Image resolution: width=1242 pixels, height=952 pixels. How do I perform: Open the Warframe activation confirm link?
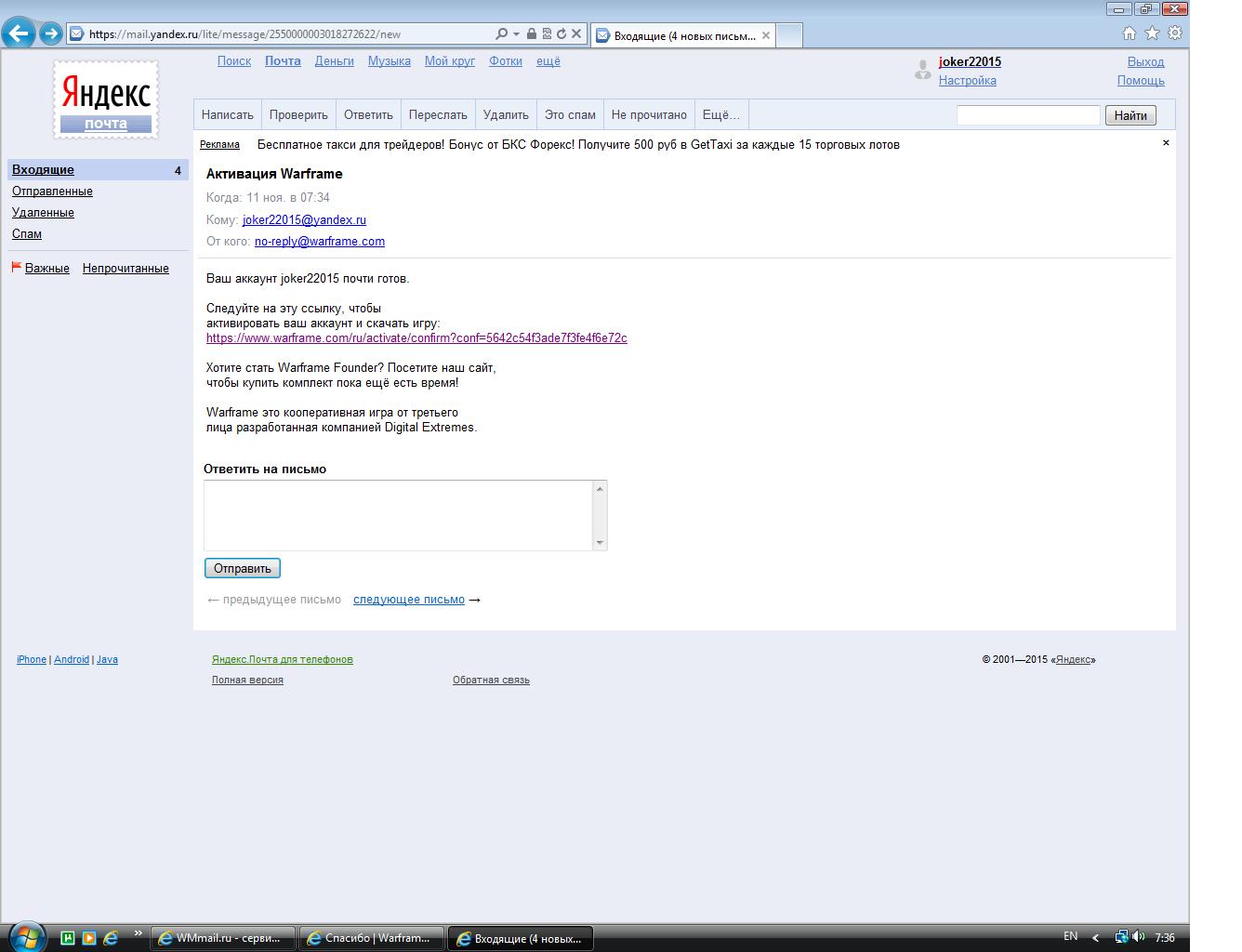pos(416,338)
